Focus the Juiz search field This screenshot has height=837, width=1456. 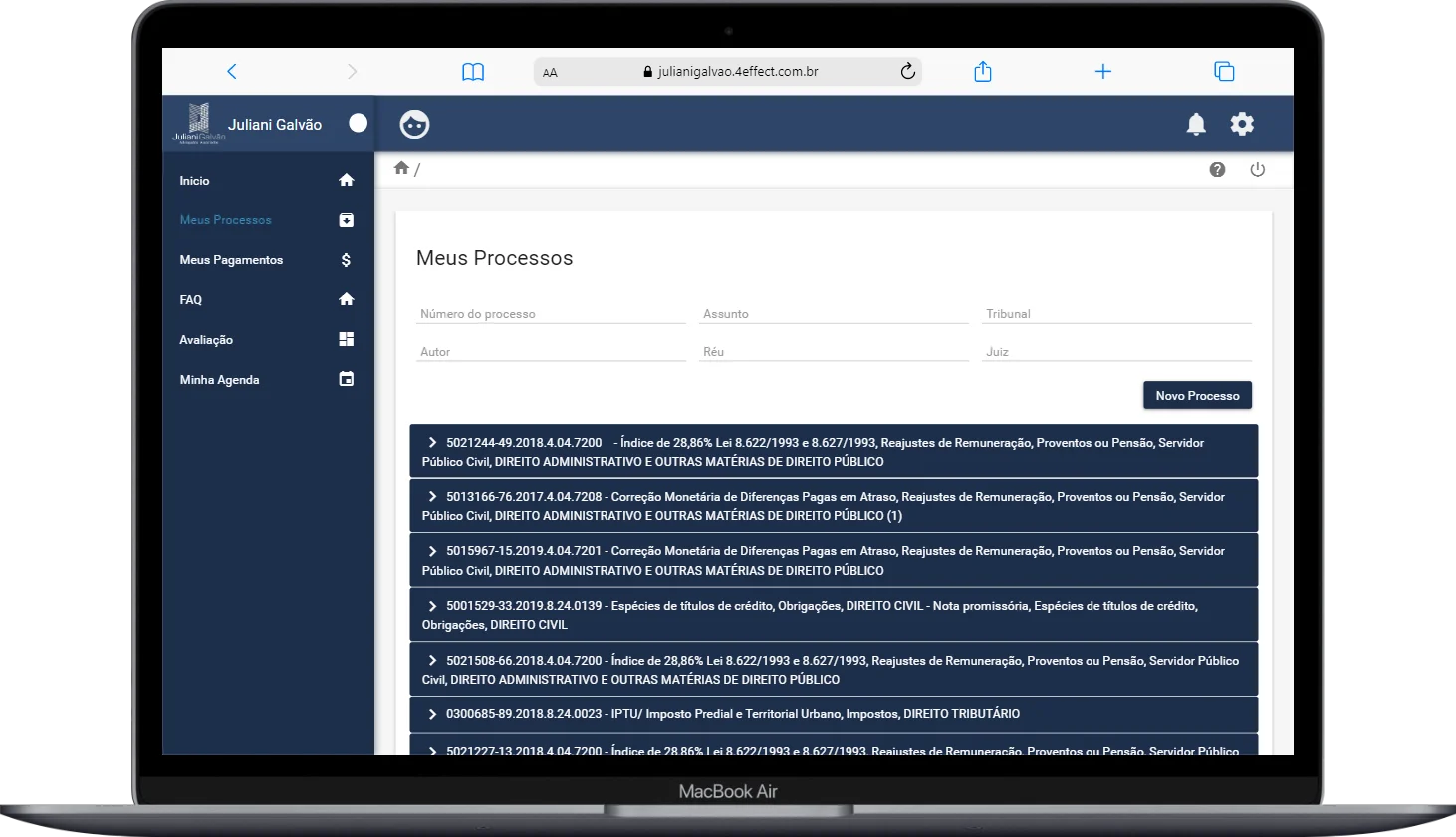1116,351
